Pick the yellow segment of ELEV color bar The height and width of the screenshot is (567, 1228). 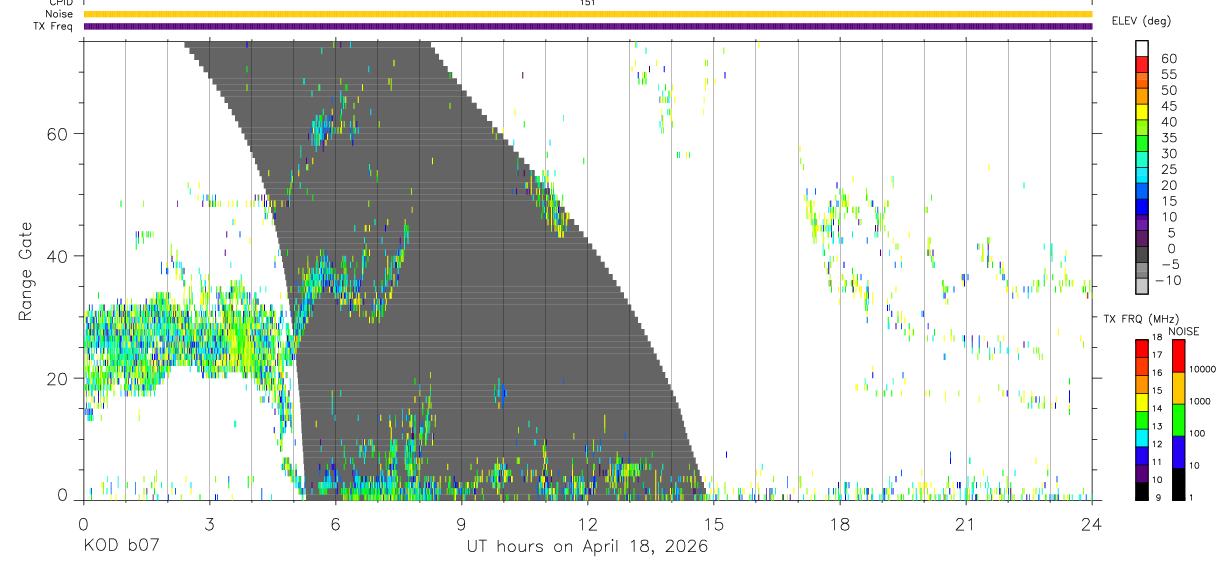(x=1142, y=113)
